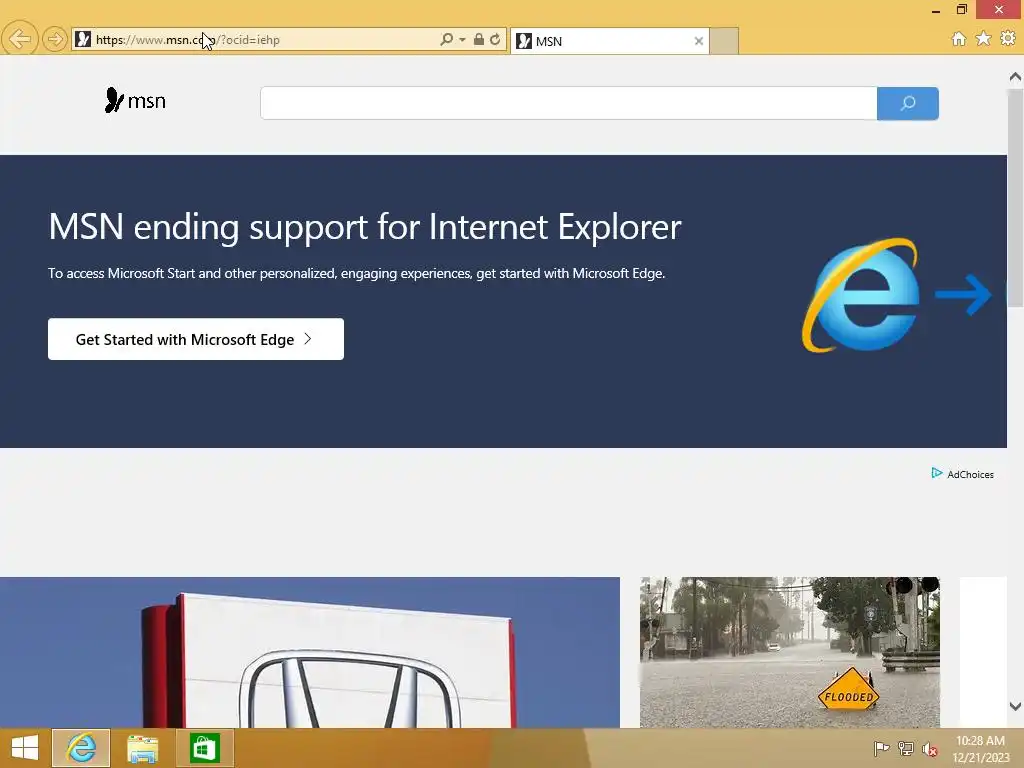Open the Windows Store taskbar icon
The width and height of the screenshot is (1024, 768).
[204, 748]
